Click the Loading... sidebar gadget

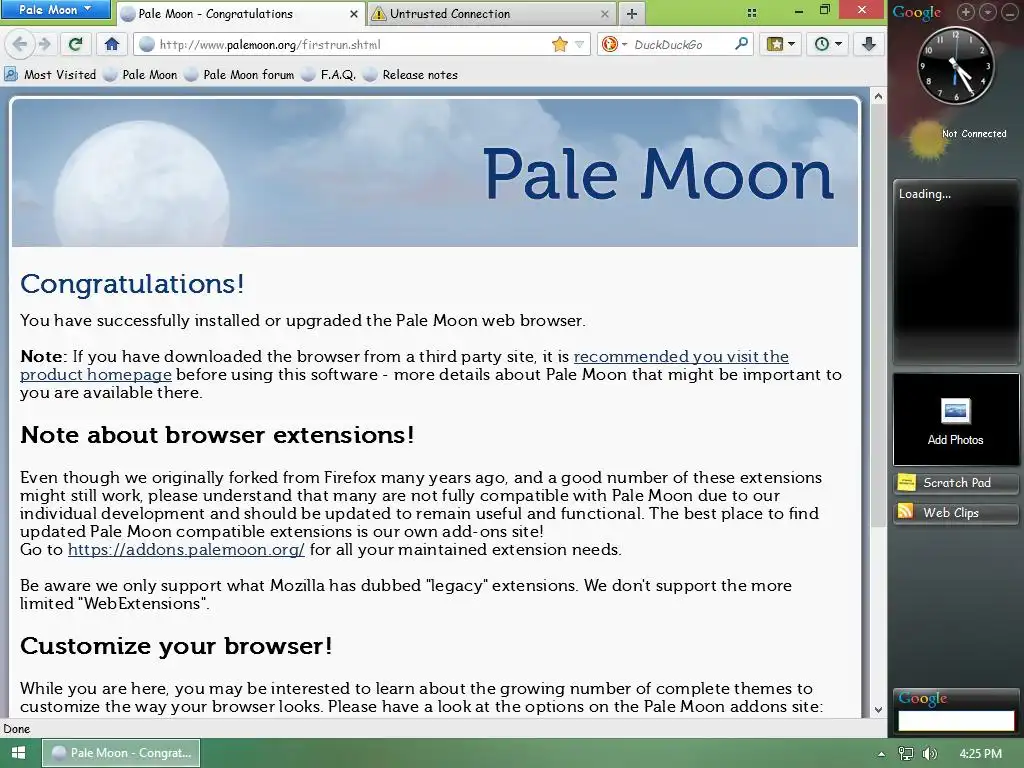pos(955,272)
